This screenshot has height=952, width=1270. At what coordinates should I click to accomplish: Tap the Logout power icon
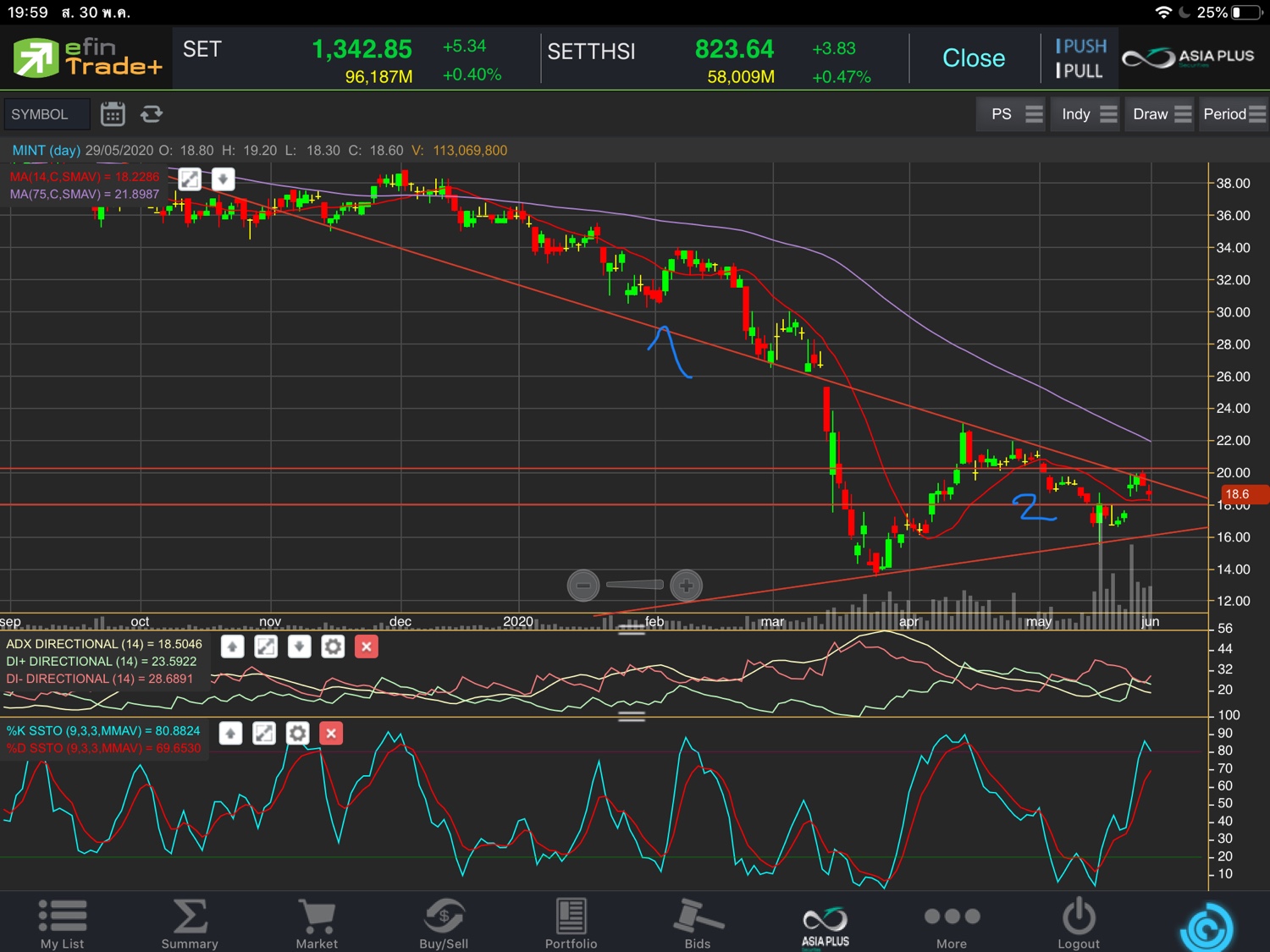tap(1079, 923)
